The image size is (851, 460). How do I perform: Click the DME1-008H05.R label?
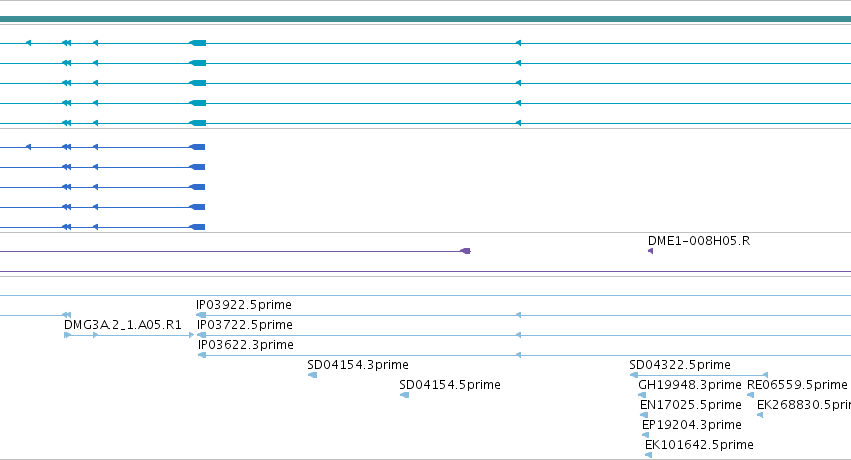699,241
